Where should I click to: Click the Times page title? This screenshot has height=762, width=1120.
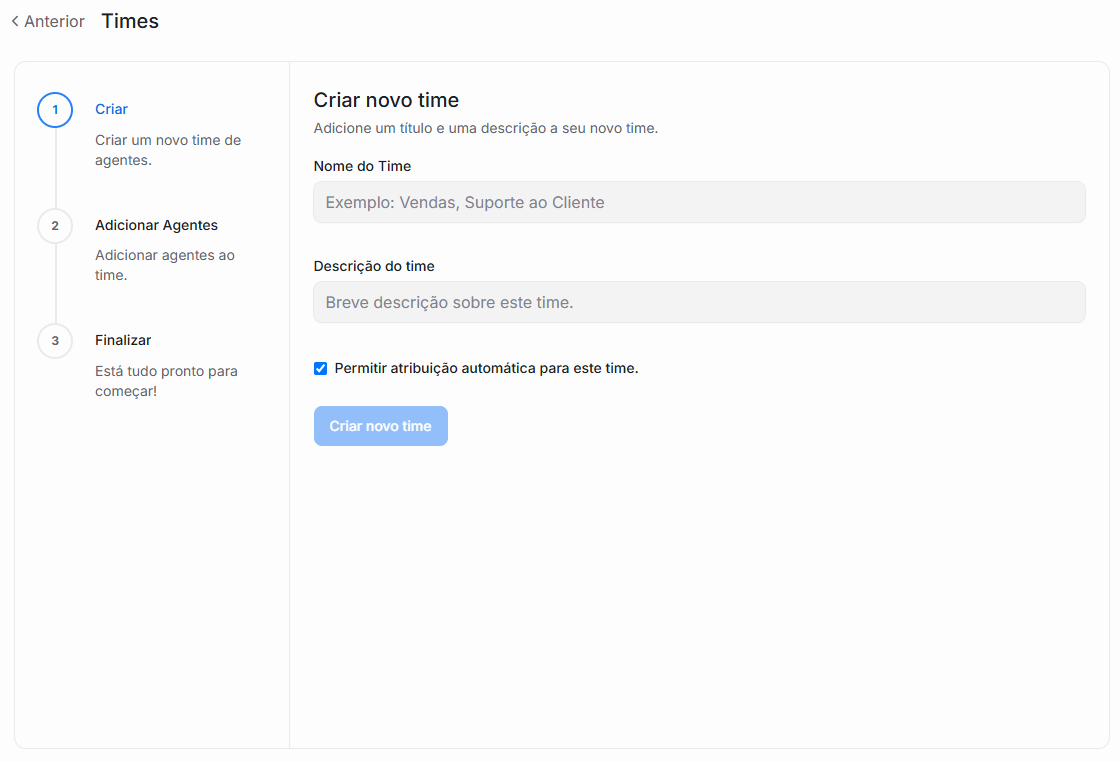click(x=130, y=21)
